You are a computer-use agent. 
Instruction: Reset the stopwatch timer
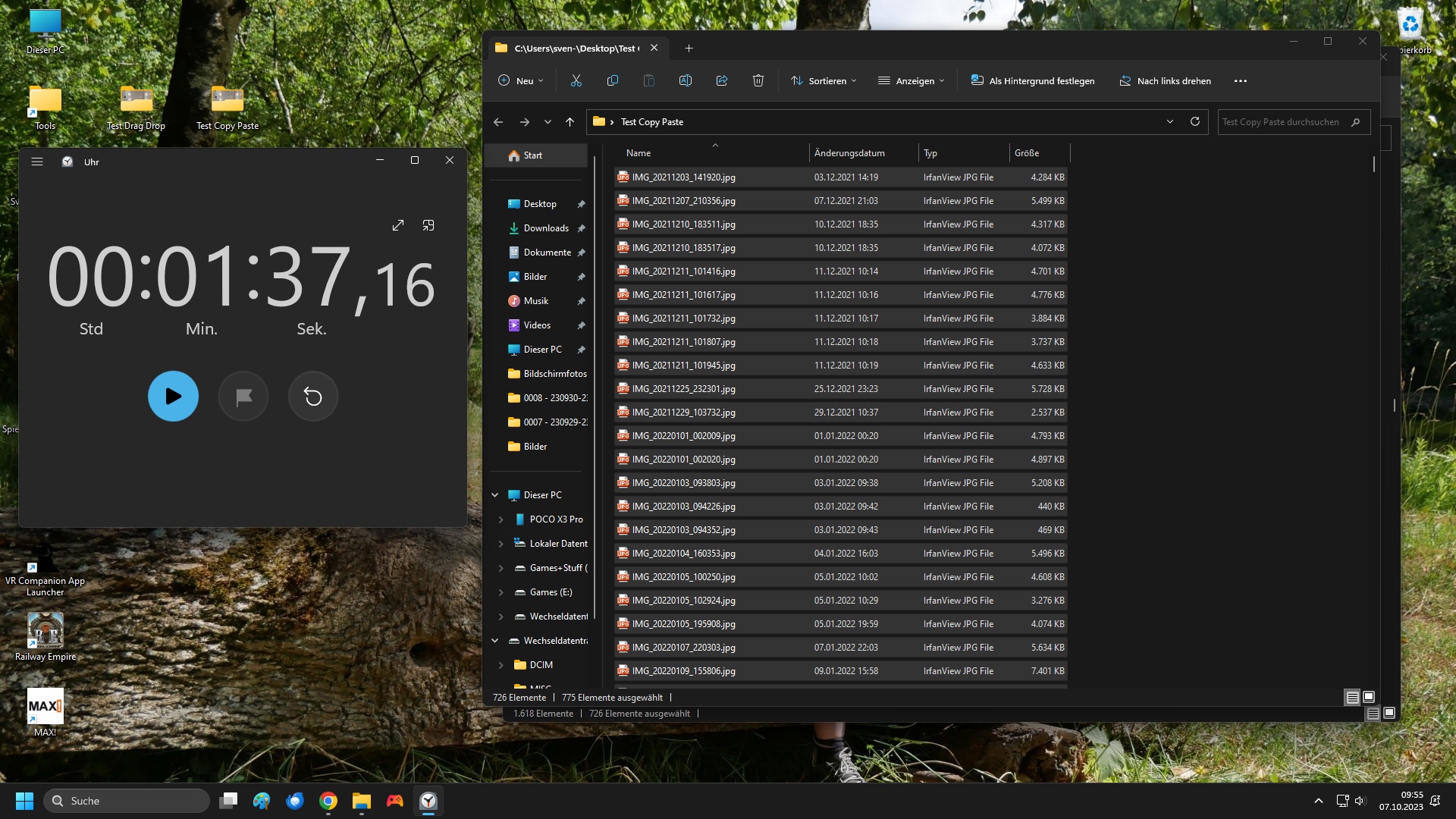[x=313, y=396]
